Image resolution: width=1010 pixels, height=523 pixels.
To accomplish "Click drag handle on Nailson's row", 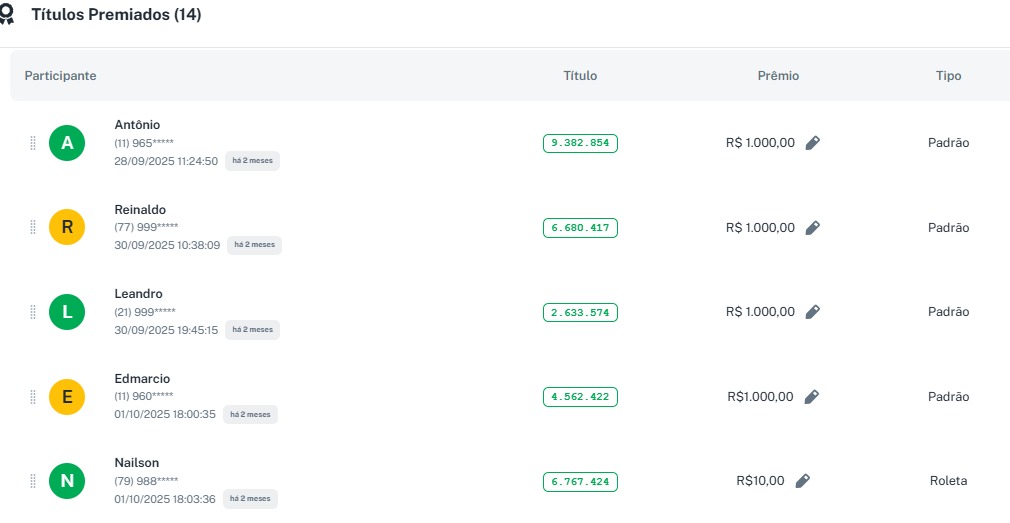I will point(33,481).
